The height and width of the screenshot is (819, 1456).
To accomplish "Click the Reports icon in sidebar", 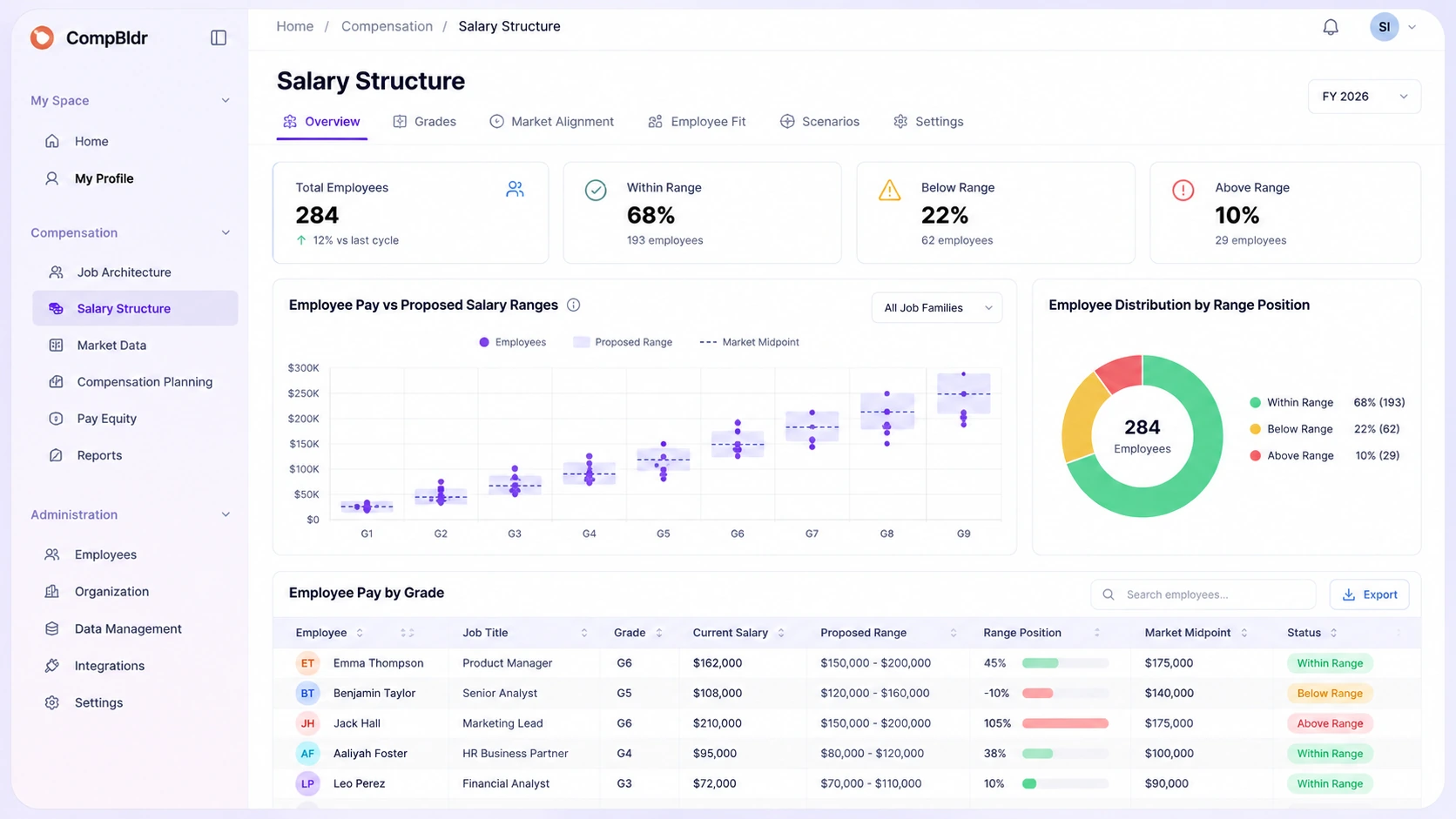I will pyautogui.click(x=56, y=455).
